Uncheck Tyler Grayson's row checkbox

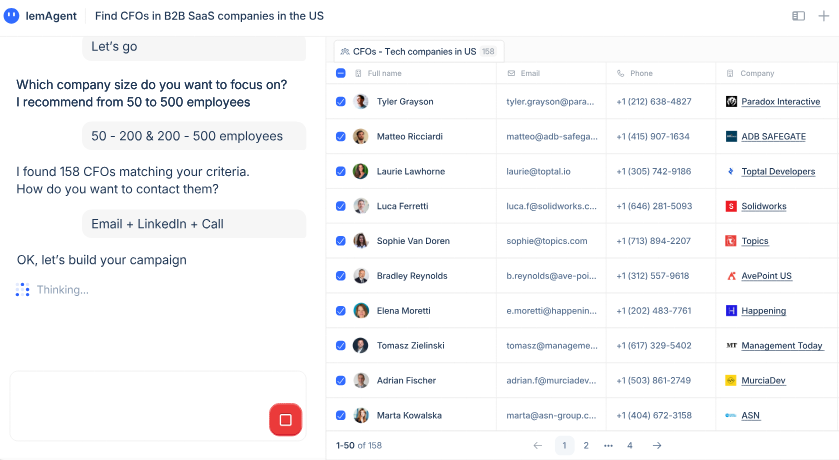coord(341,102)
